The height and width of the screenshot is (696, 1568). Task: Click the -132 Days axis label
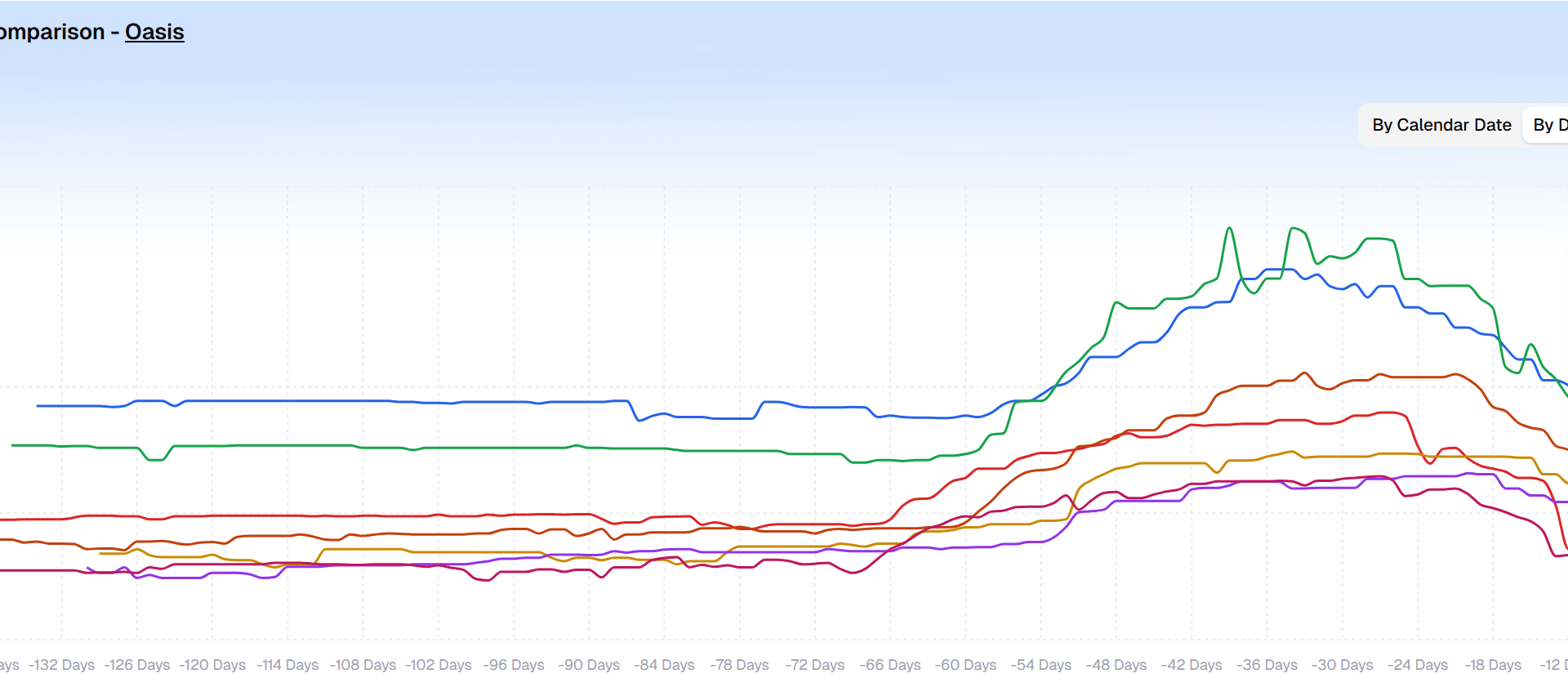tap(62, 665)
